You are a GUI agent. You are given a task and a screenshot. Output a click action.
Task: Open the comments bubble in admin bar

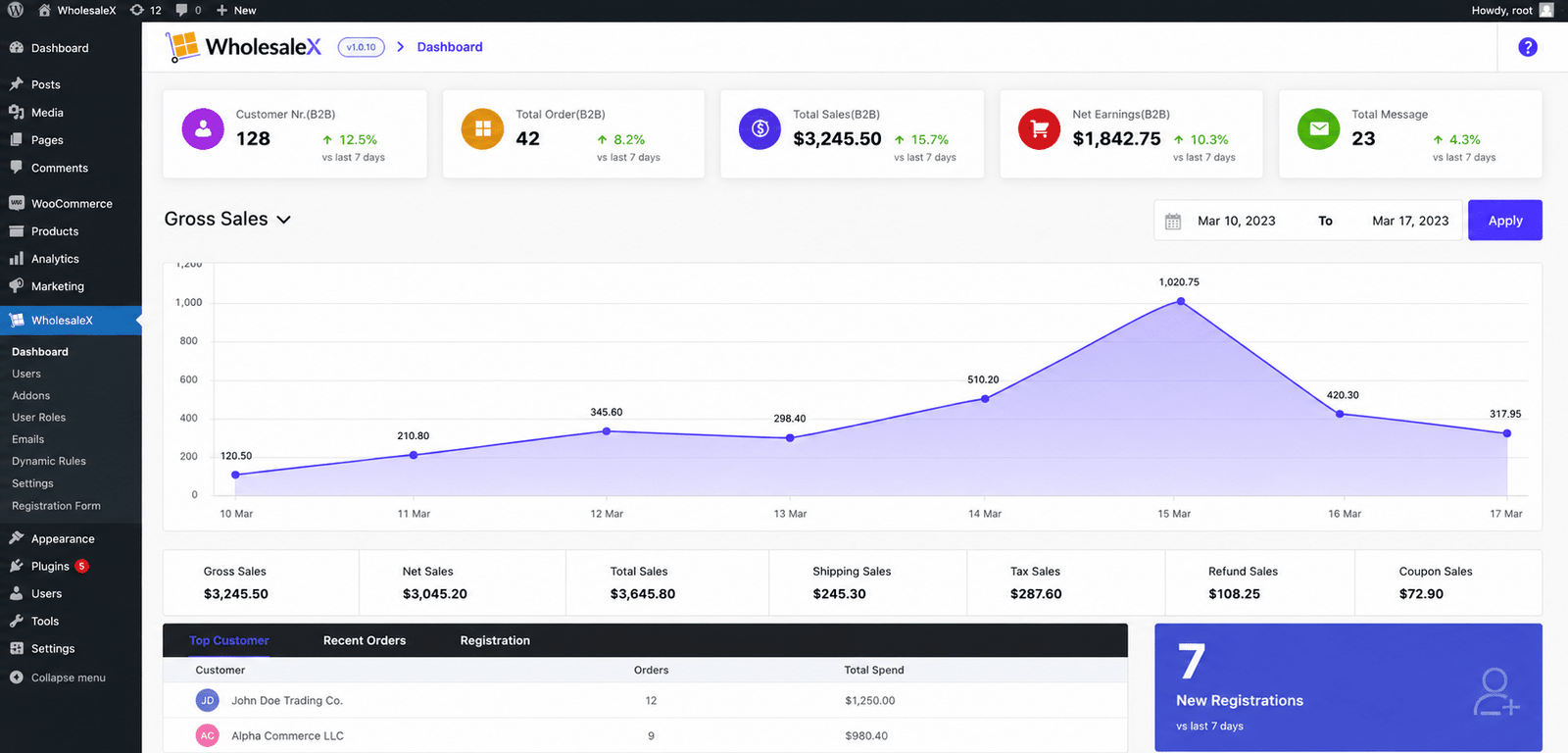[181, 10]
